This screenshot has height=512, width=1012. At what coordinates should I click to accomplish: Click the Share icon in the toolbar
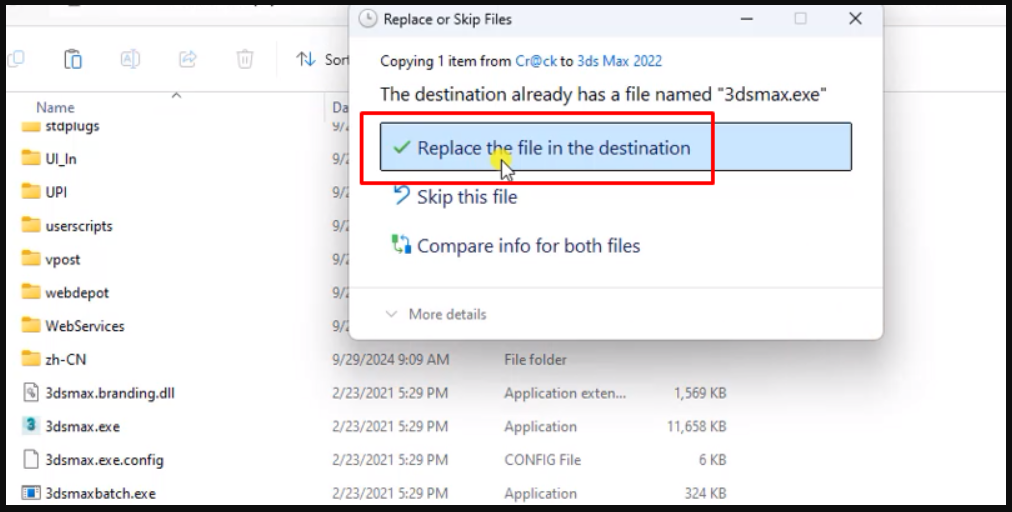pyautogui.click(x=187, y=60)
